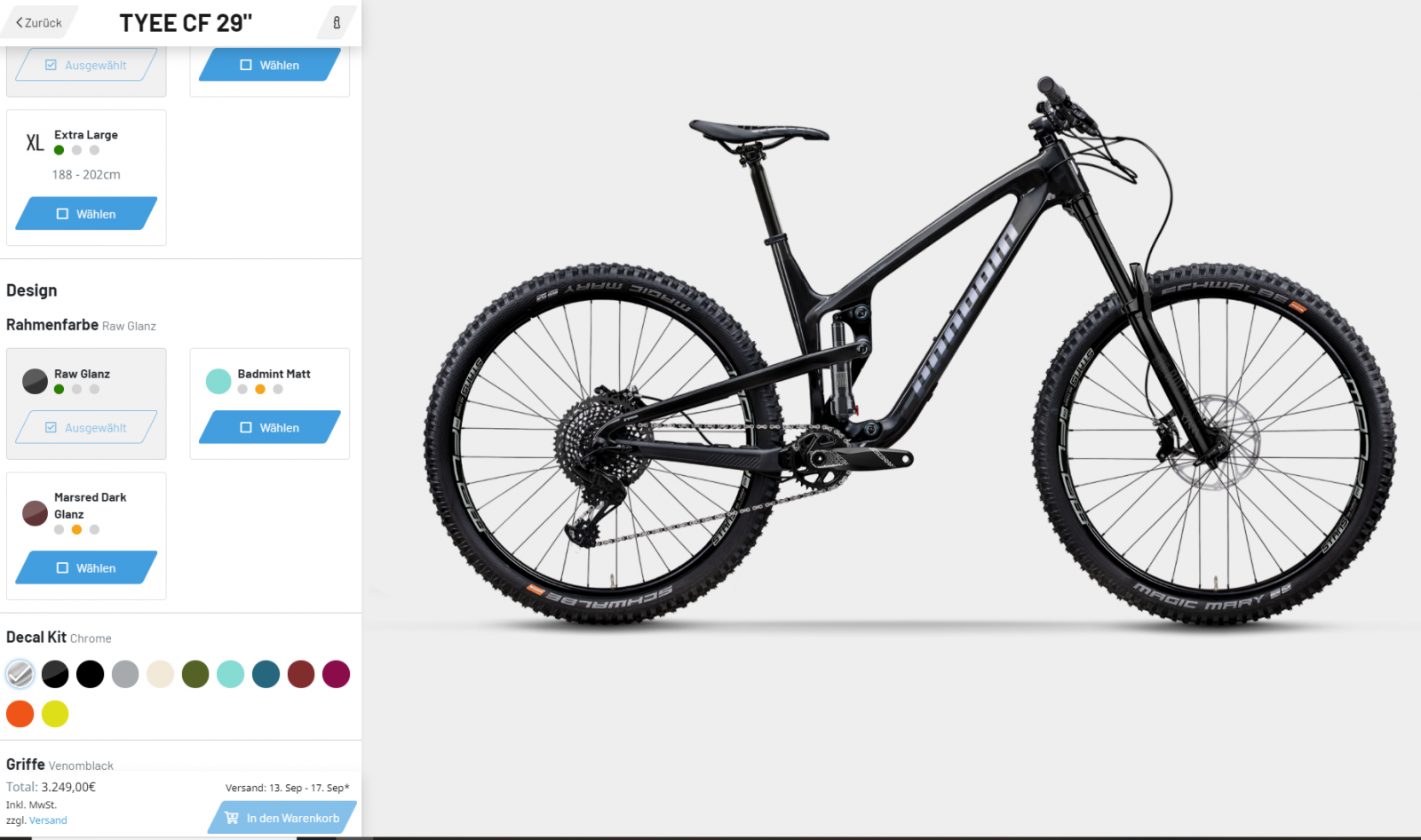Click the Wählen button at top right of panel

point(270,65)
